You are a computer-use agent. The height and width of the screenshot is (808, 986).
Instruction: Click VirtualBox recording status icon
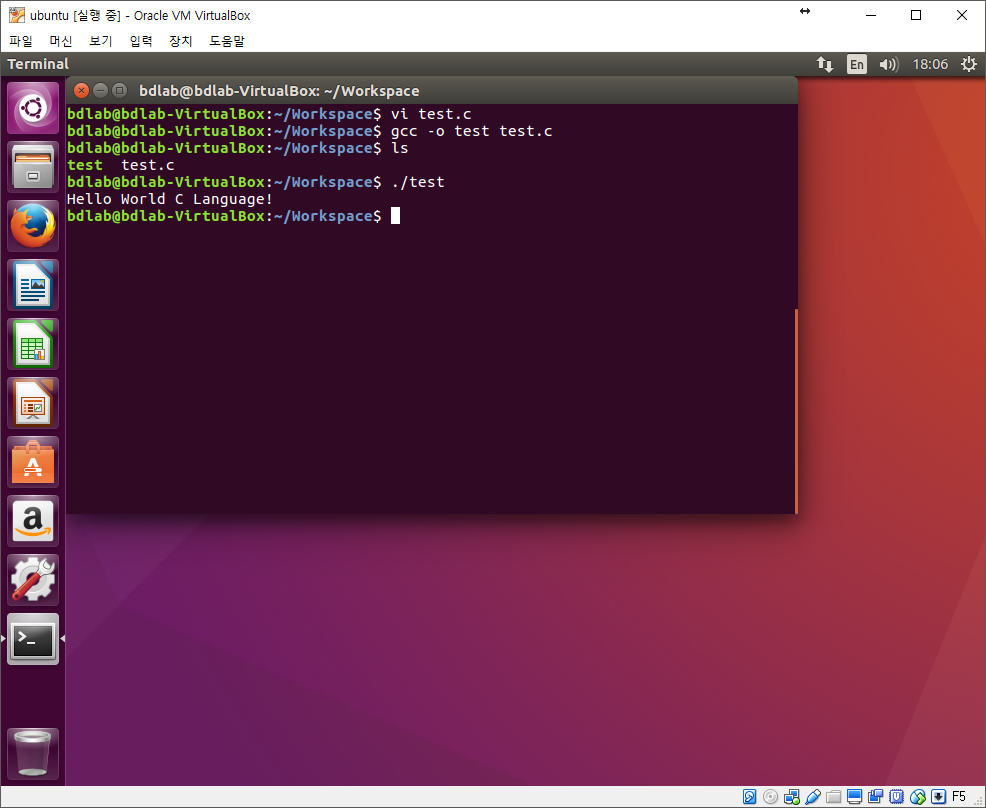[x=875, y=797]
